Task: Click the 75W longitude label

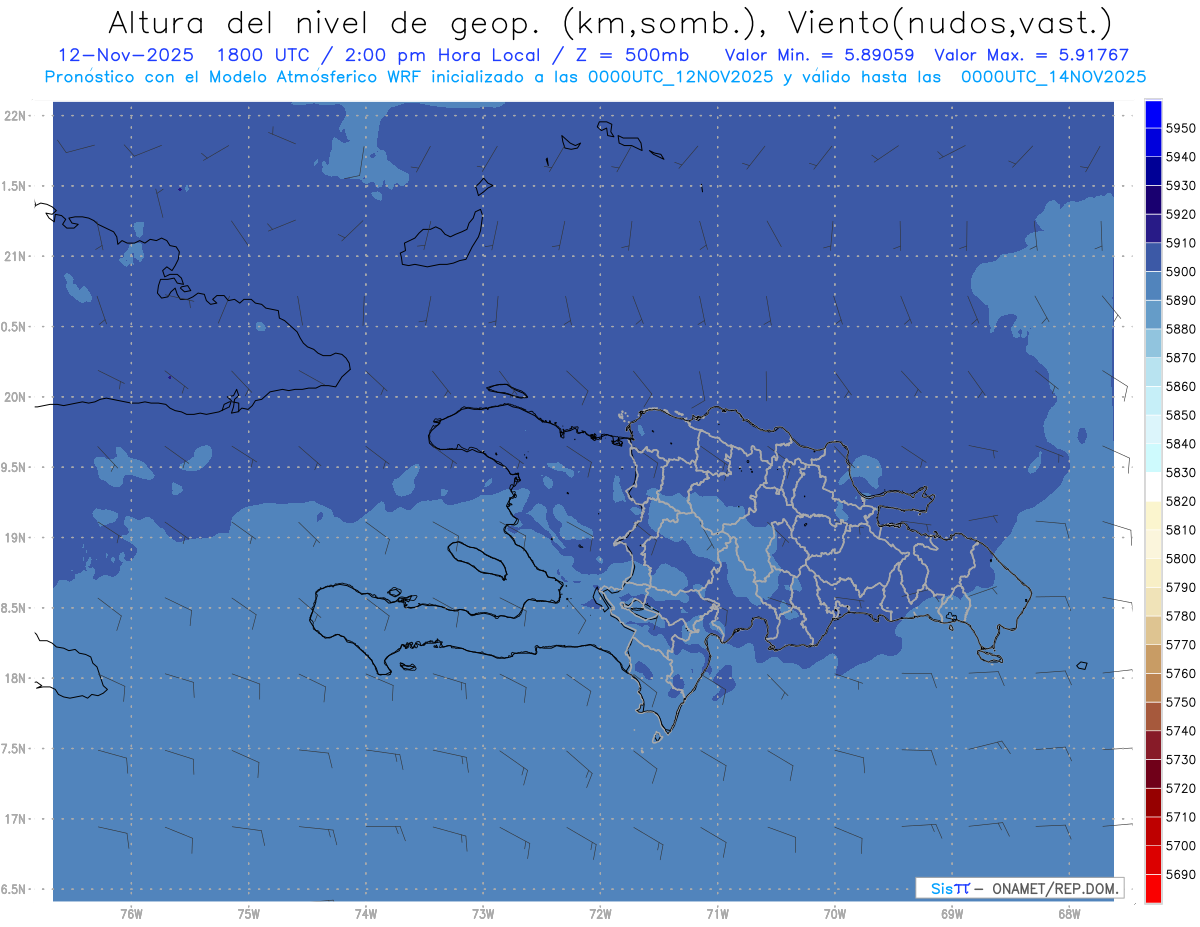Action: coord(249,915)
